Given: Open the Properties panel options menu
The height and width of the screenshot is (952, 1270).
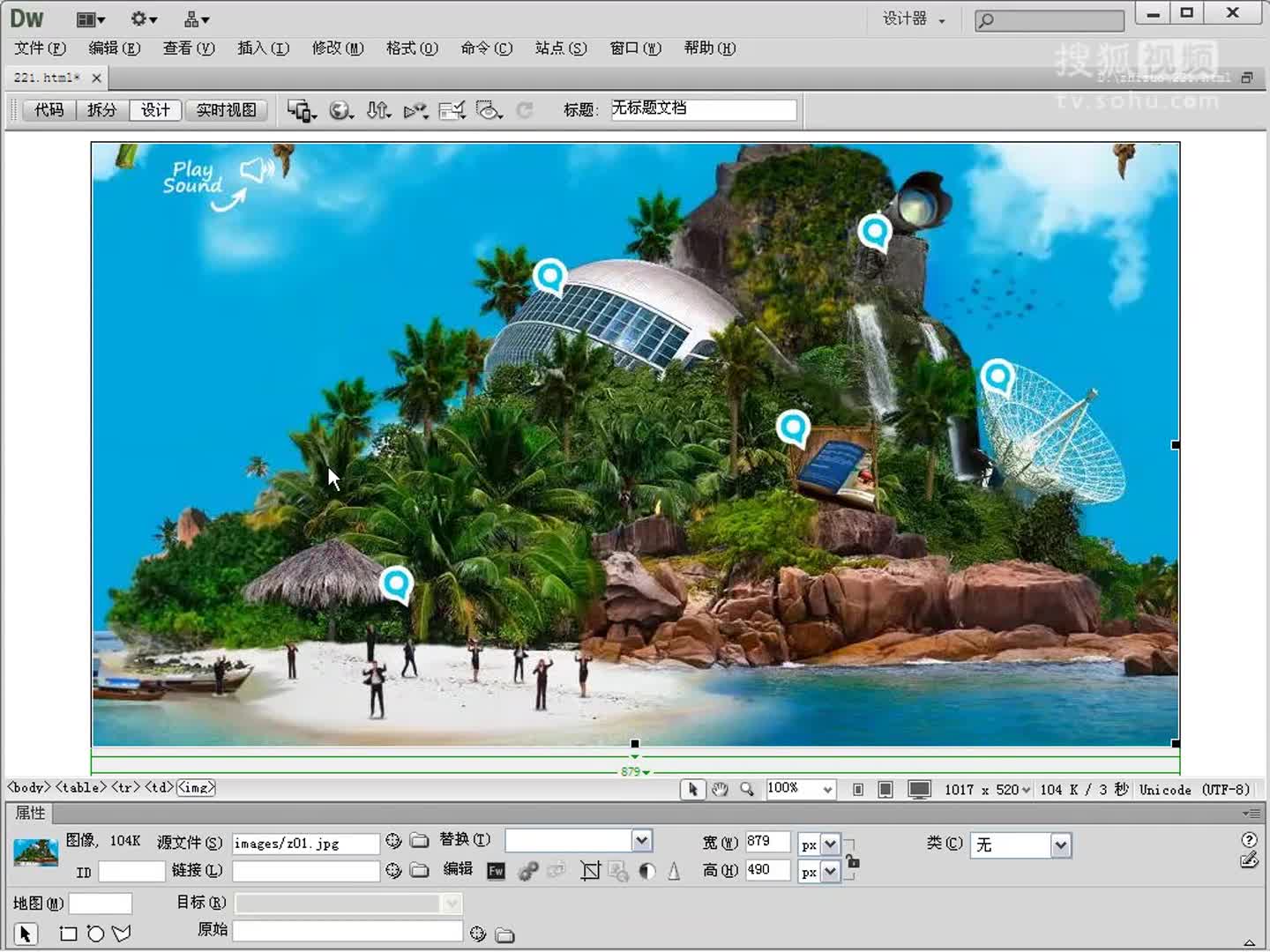Looking at the screenshot, I should tap(1251, 813).
